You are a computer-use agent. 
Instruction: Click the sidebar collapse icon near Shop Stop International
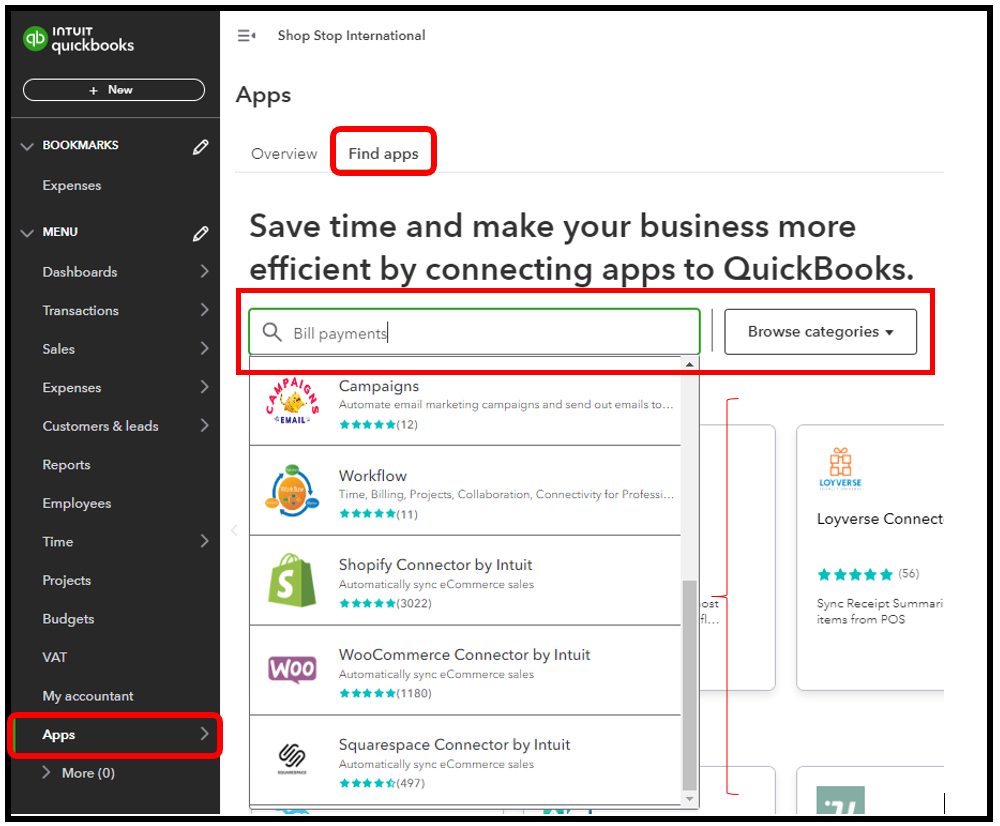(246, 34)
